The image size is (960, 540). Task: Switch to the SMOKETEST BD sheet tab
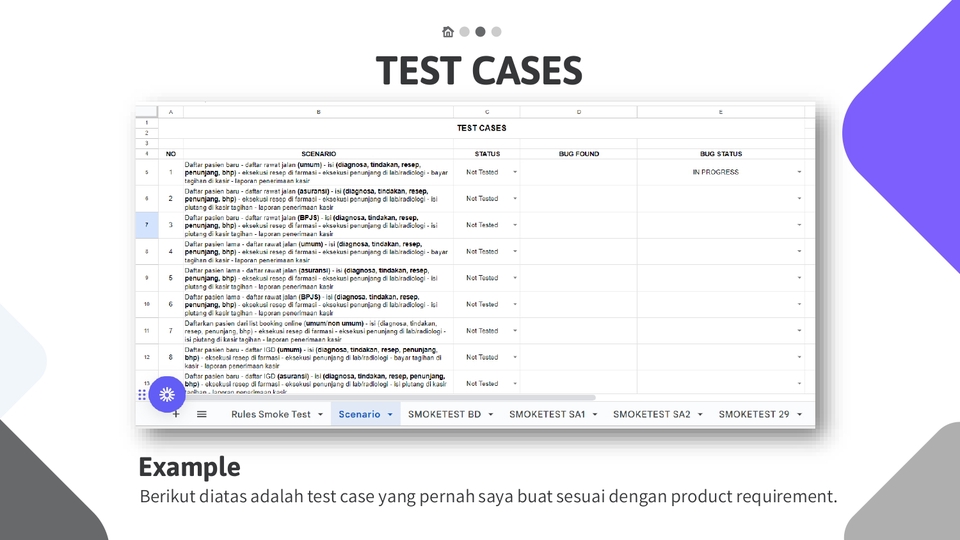(x=444, y=414)
